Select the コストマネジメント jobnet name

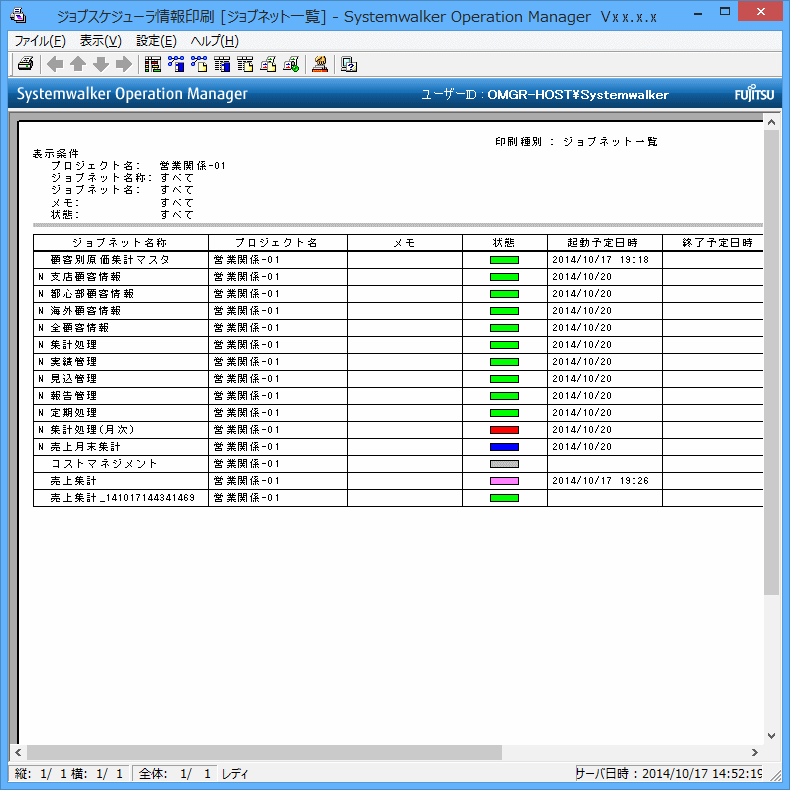[x=104, y=464]
